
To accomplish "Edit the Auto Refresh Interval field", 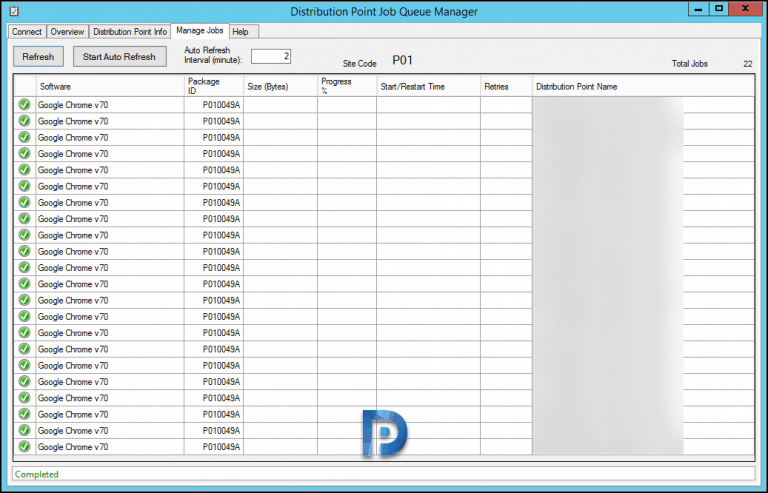I will 271,56.
